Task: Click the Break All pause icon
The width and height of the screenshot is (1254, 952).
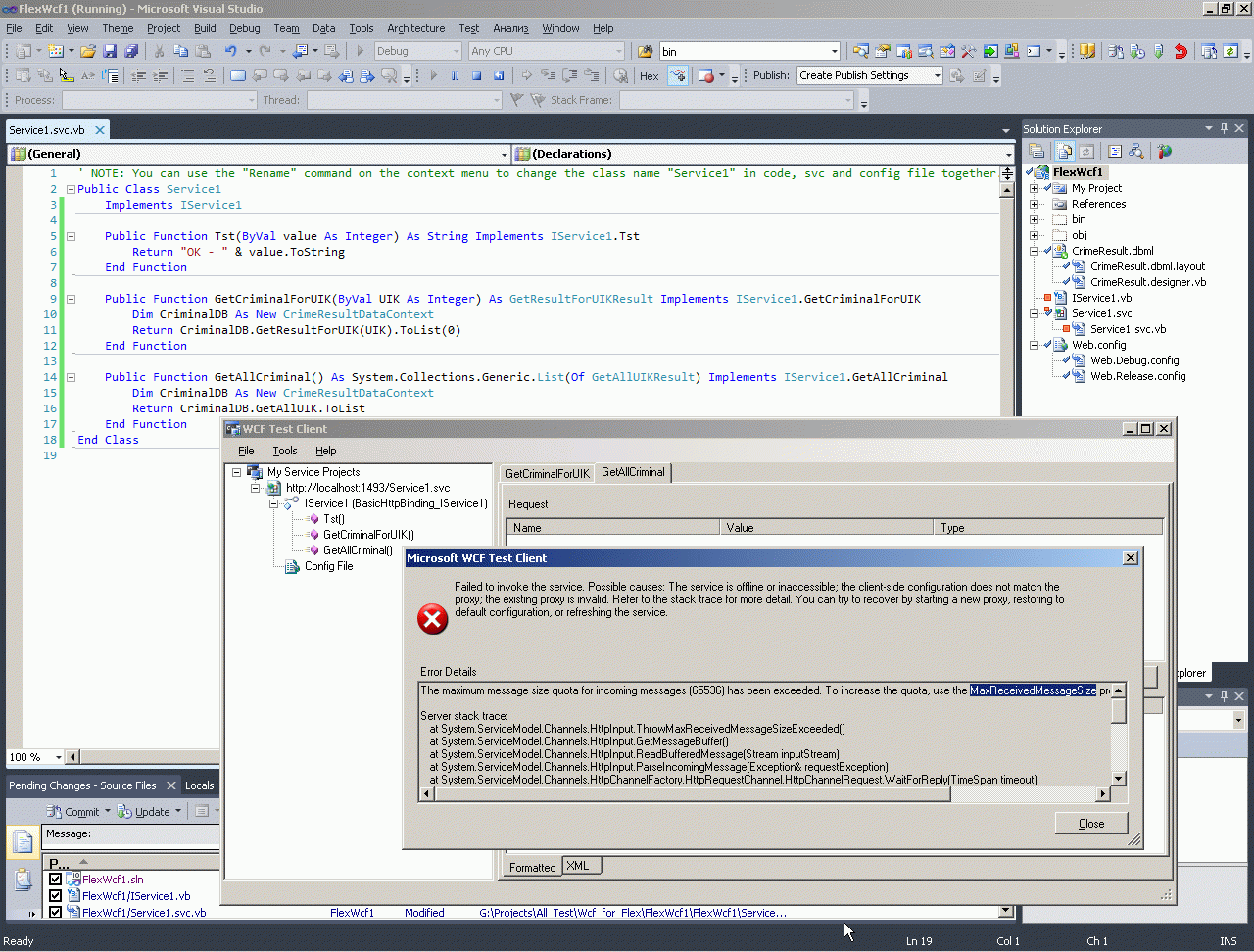Action: (455, 75)
